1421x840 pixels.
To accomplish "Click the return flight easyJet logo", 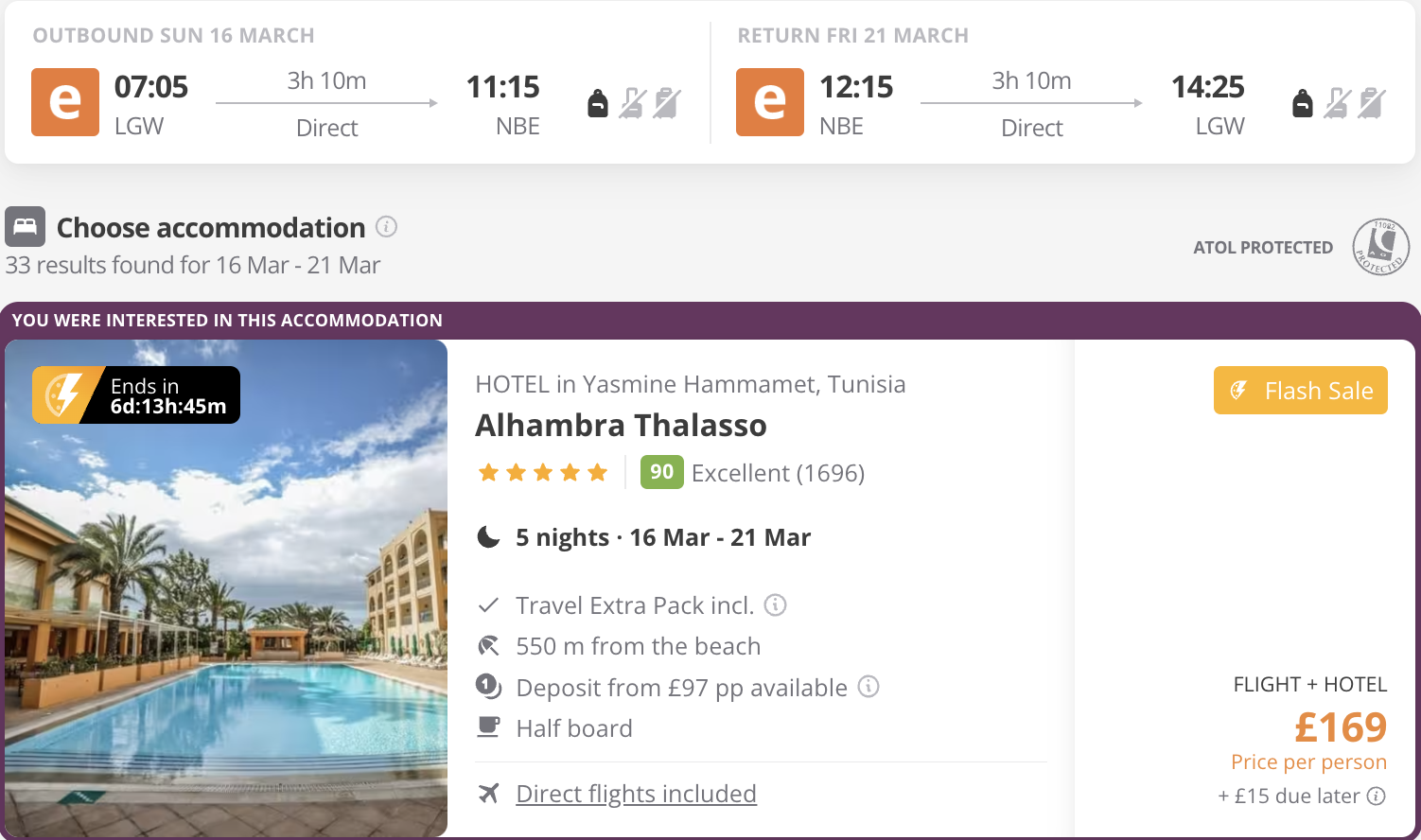I will pyautogui.click(x=770, y=102).
